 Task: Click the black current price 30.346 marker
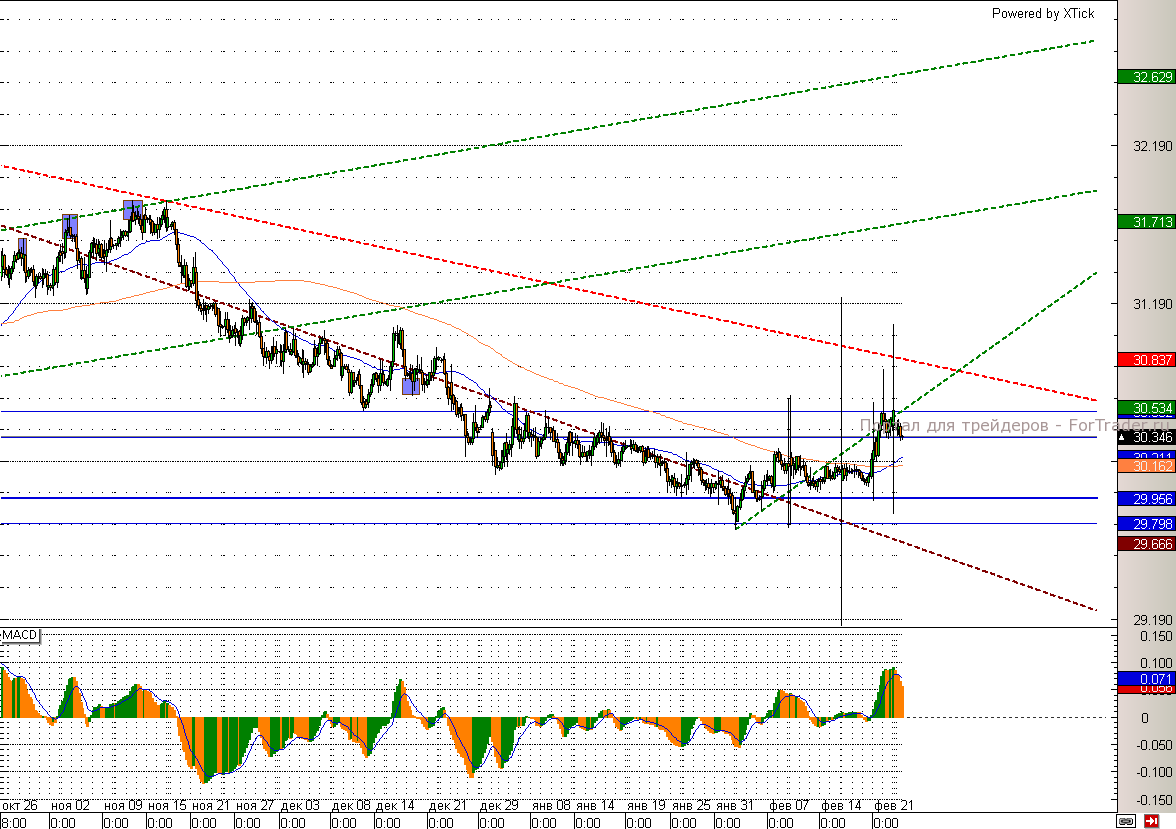coord(1145,437)
